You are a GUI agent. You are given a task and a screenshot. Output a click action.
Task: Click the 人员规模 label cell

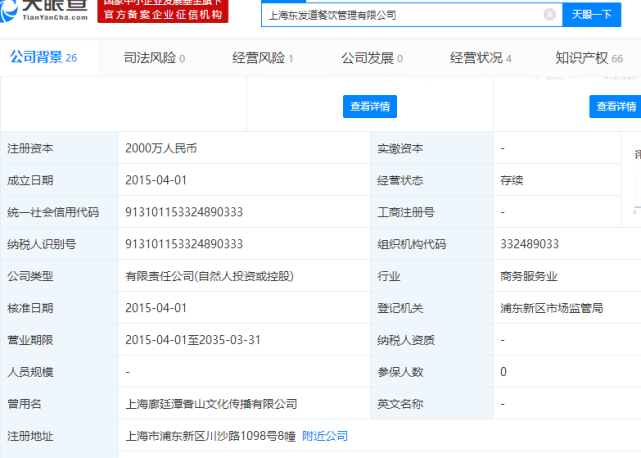[60, 372]
